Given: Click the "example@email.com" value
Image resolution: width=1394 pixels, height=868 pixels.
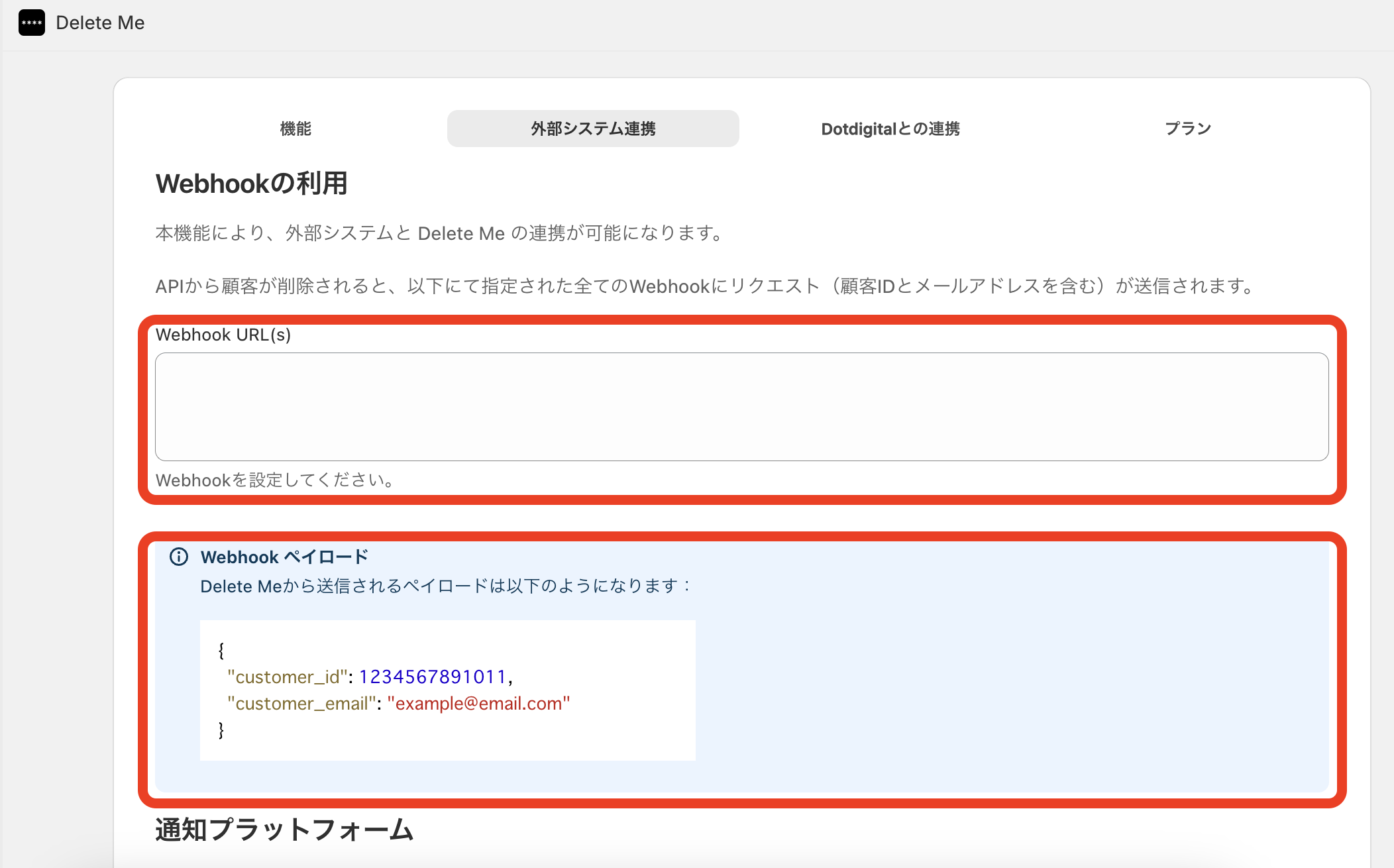Looking at the screenshot, I should pyautogui.click(x=479, y=703).
